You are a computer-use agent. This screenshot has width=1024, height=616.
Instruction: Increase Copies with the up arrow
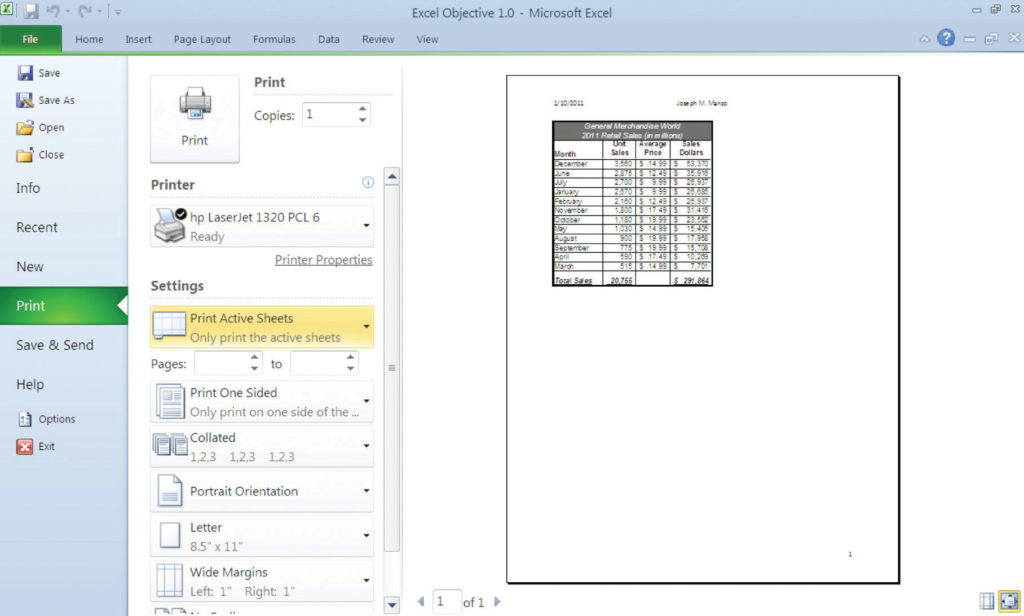(362, 108)
